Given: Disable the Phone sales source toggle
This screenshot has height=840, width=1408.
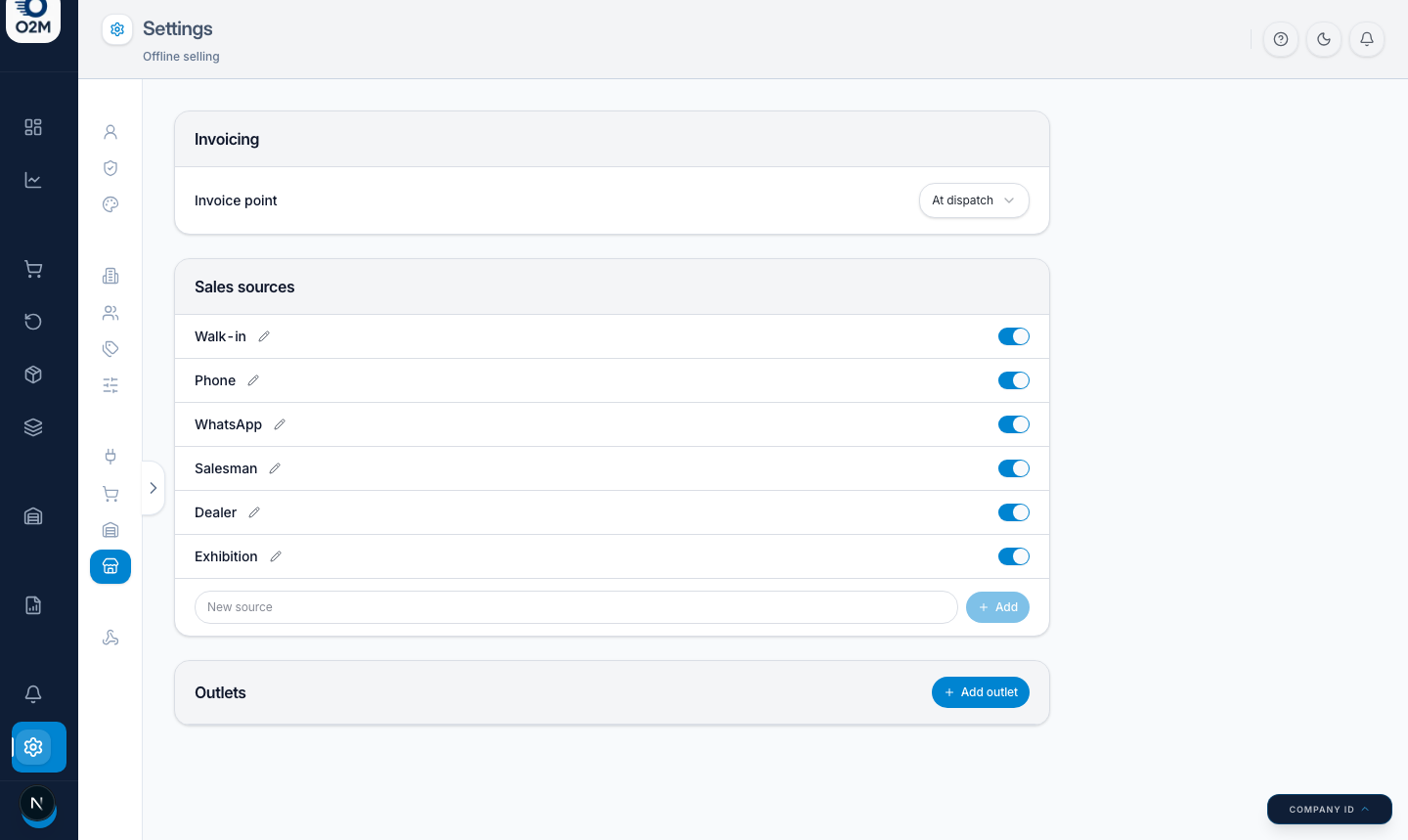Looking at the screenshot, I should click(x=1014, y=380).
